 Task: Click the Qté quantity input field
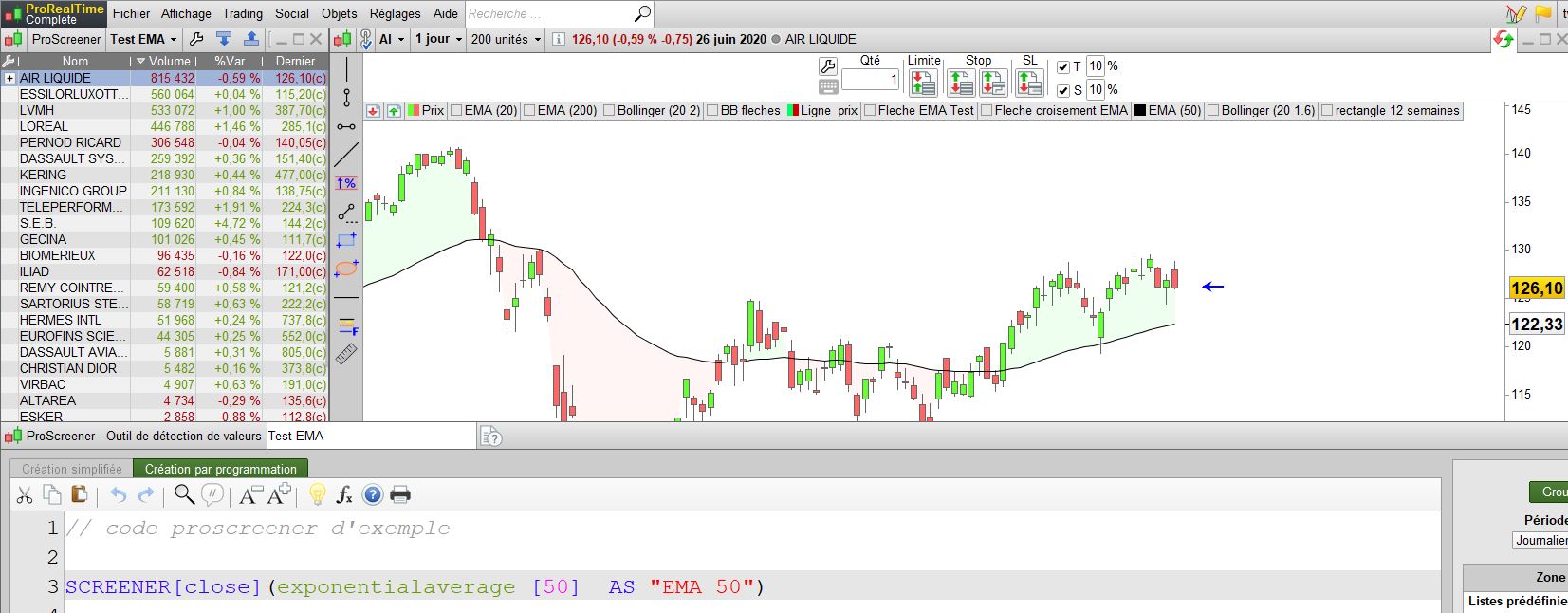point(870,80)
